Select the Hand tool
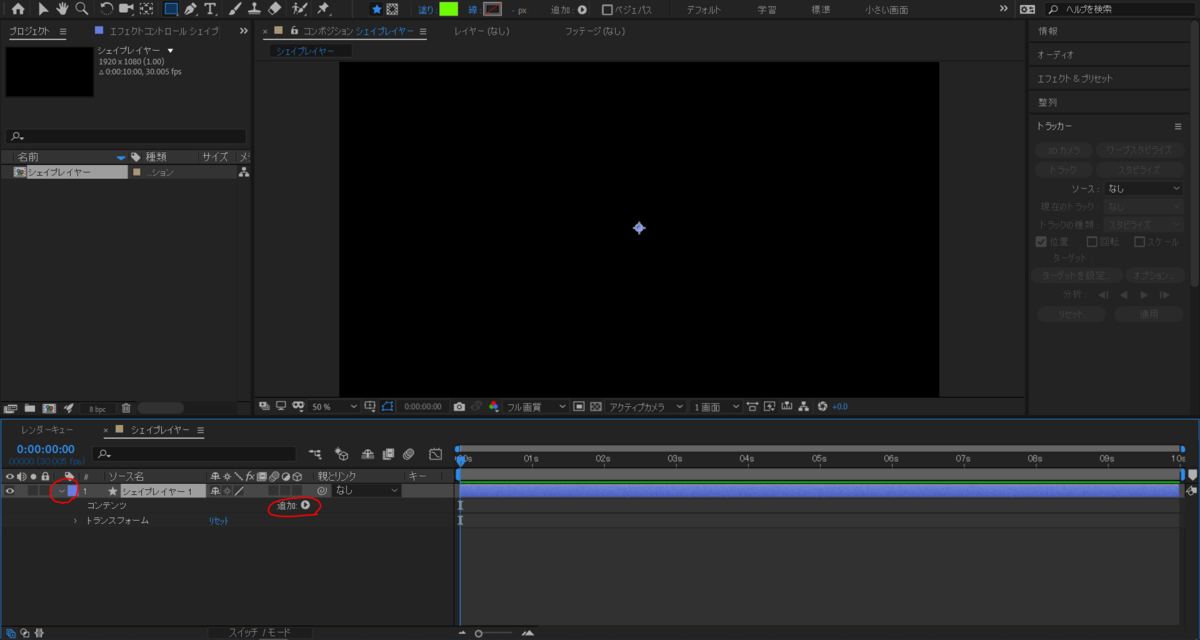 (62, 9)
